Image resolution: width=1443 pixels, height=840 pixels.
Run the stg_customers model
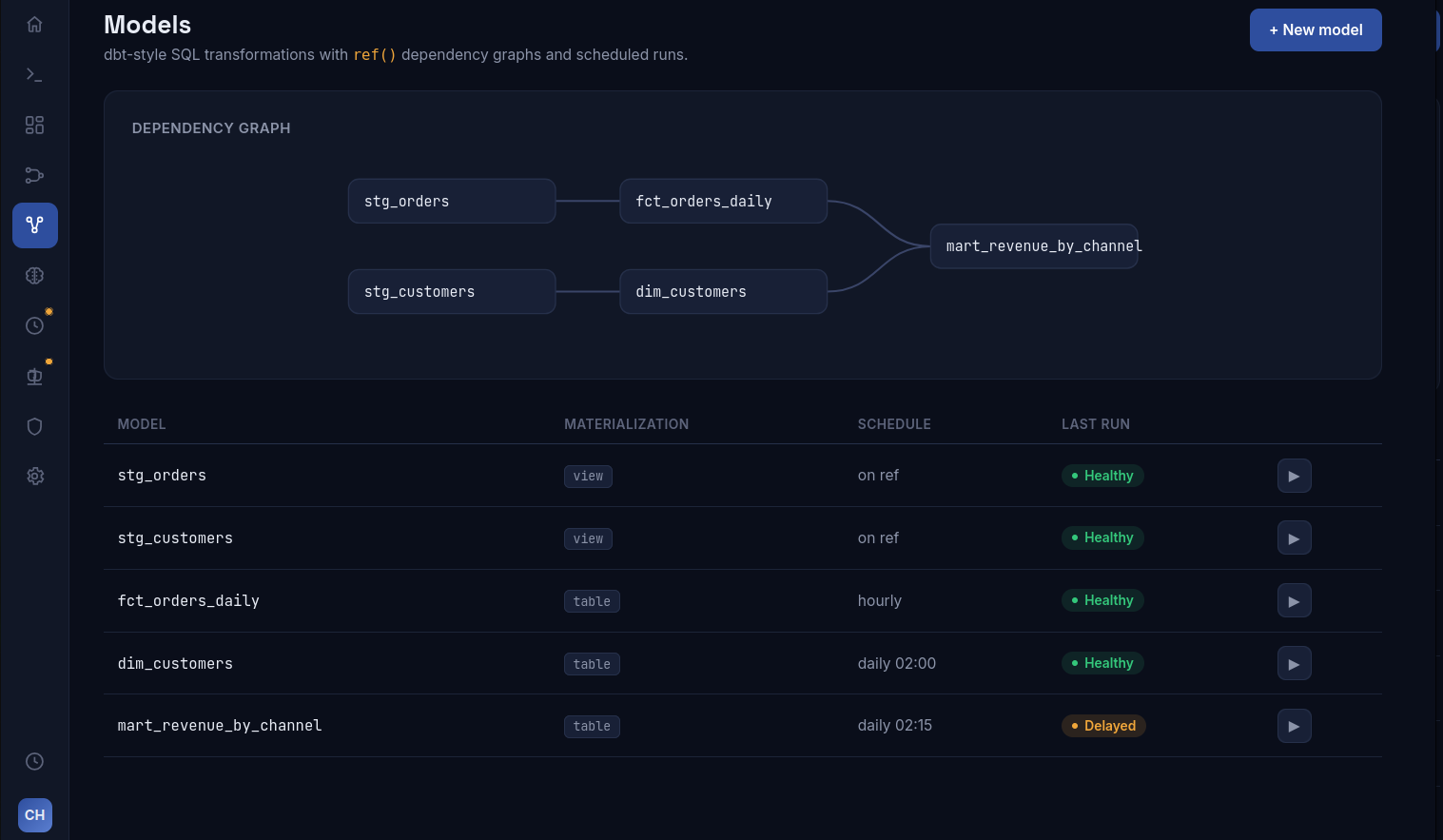1294,538
